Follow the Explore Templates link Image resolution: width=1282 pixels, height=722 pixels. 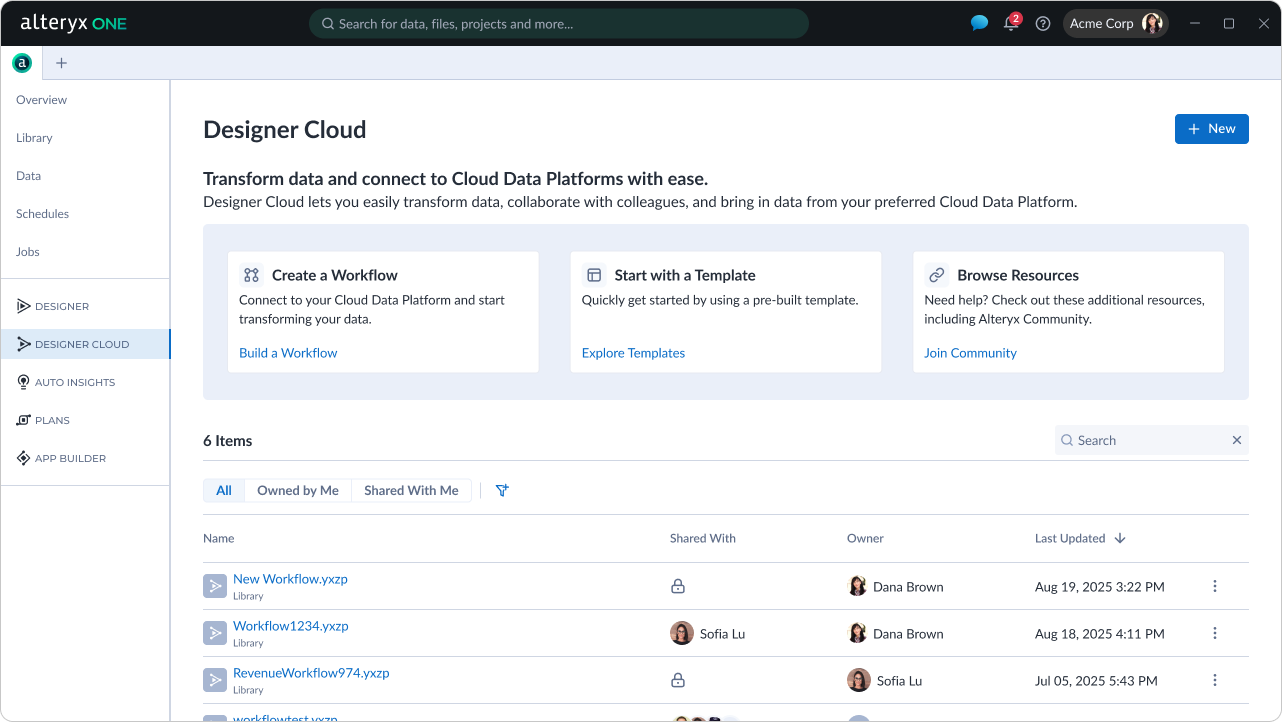[x=633, y=353]
